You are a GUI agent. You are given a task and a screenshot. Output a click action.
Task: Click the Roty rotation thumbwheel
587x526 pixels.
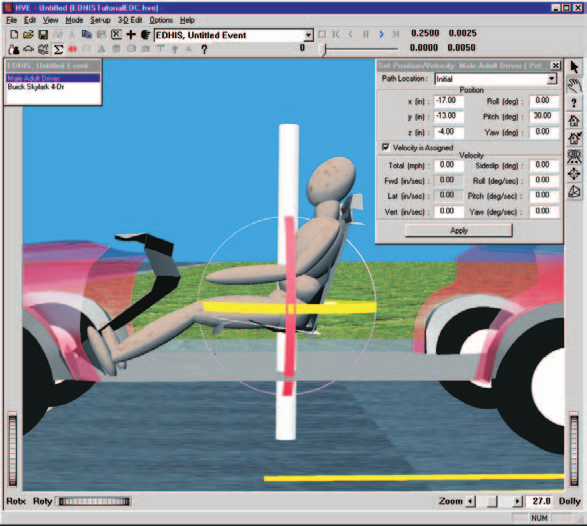[x=94, y=501]
